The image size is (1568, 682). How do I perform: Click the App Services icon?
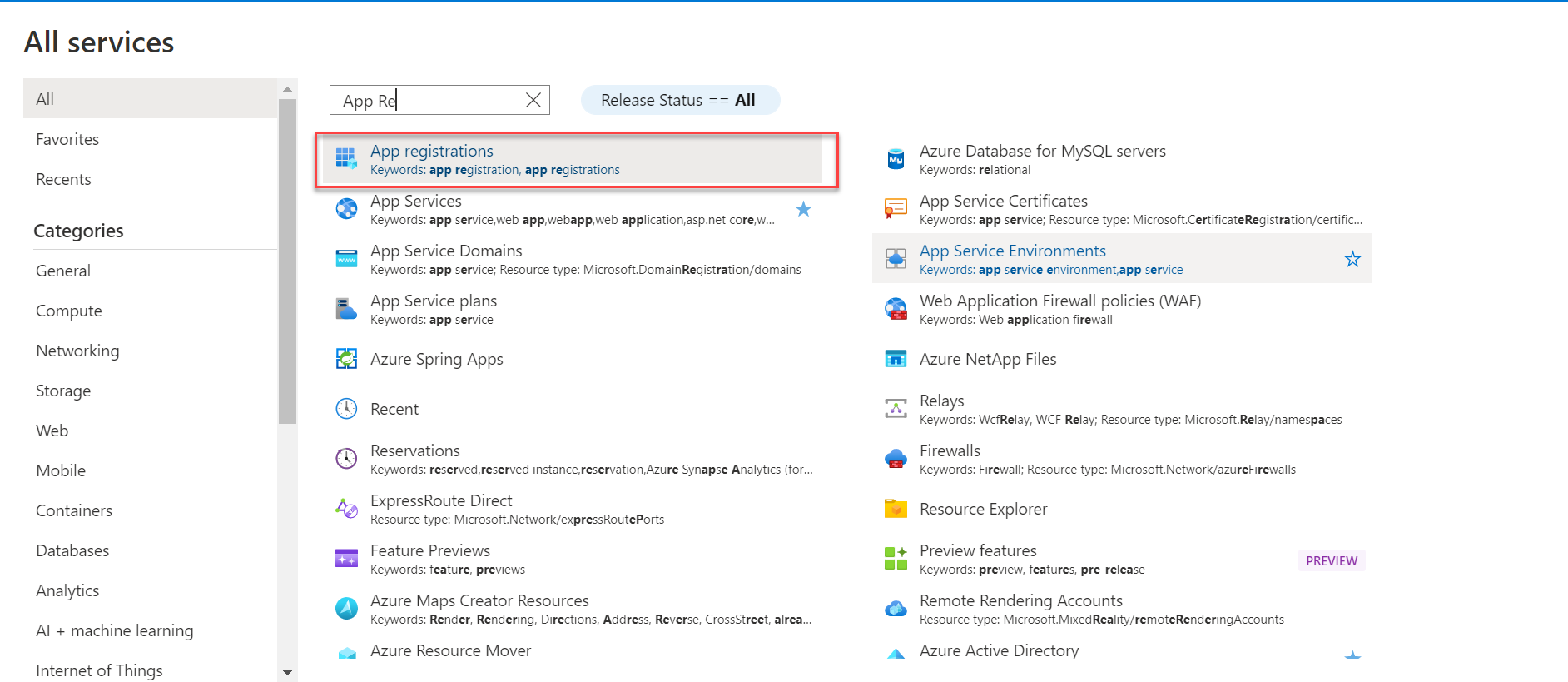(346, 208)
